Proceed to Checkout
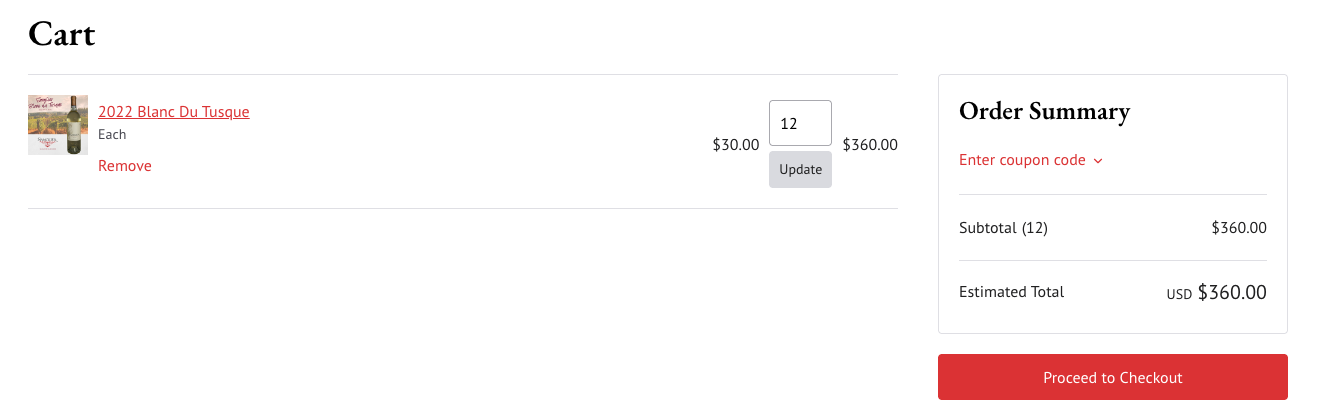1336x414 pixels. click(x=1112, y=377)
